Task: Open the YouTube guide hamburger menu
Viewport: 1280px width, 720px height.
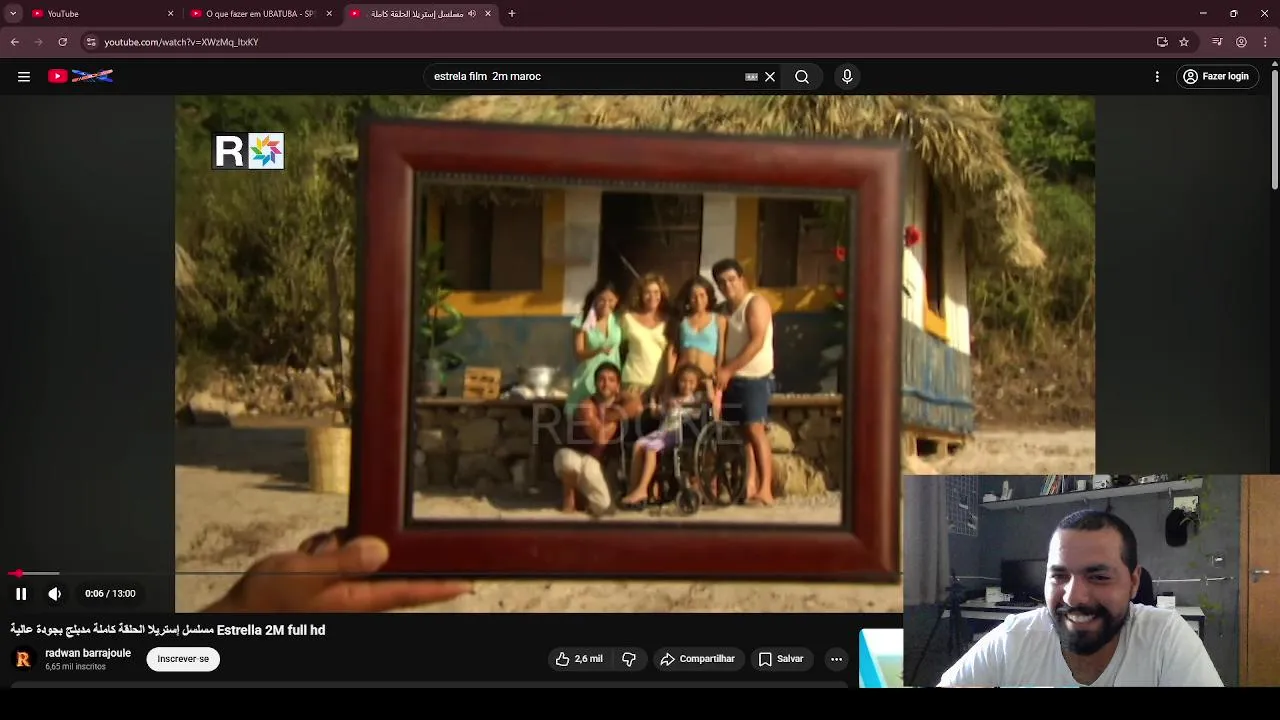Action: [x=24, y=77]
